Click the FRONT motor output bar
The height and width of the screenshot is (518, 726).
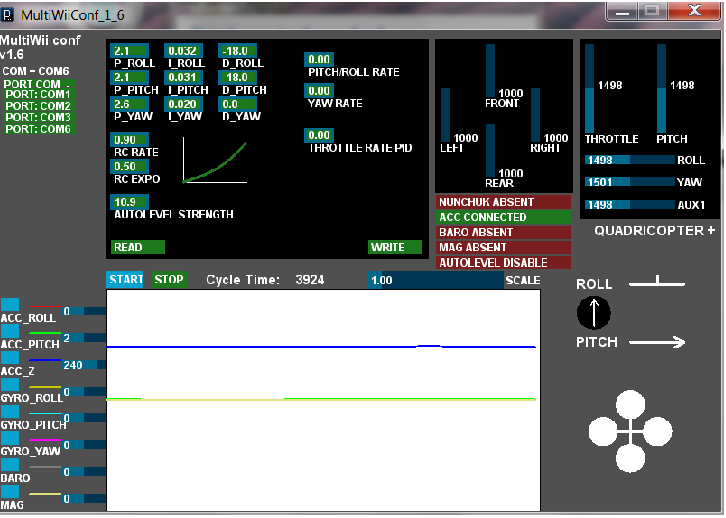click(490, 71)
